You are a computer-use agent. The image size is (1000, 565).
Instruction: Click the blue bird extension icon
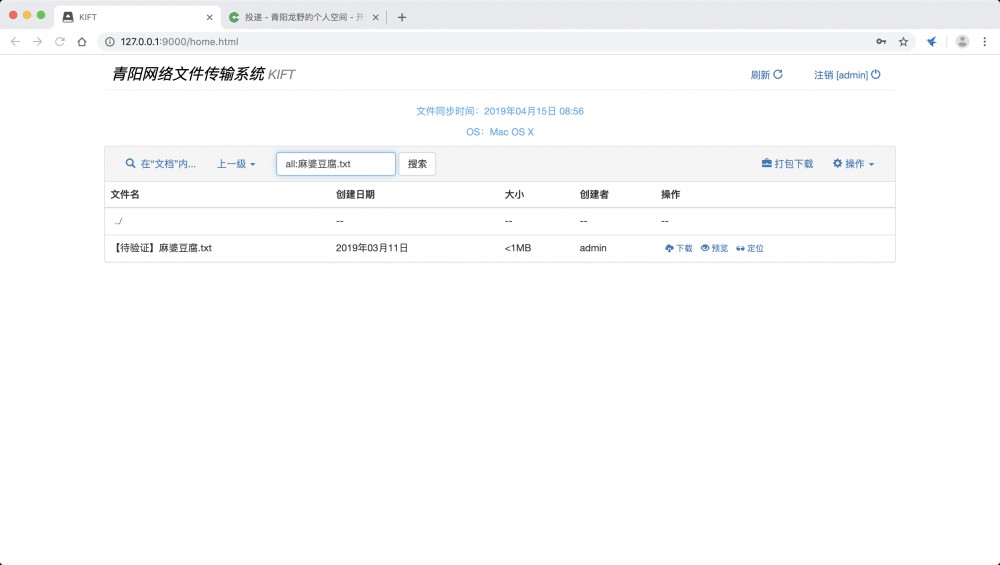932,41
